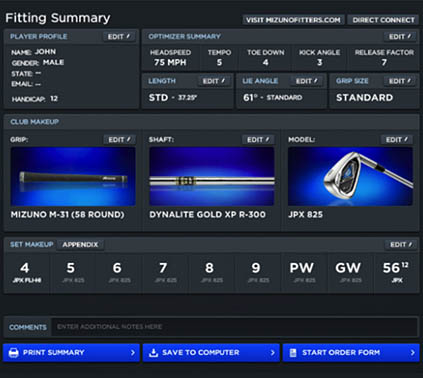Viewport: 423px width, 378px height.
Task: Select the 56 degree JPX wedge
Action: (396, 273)
